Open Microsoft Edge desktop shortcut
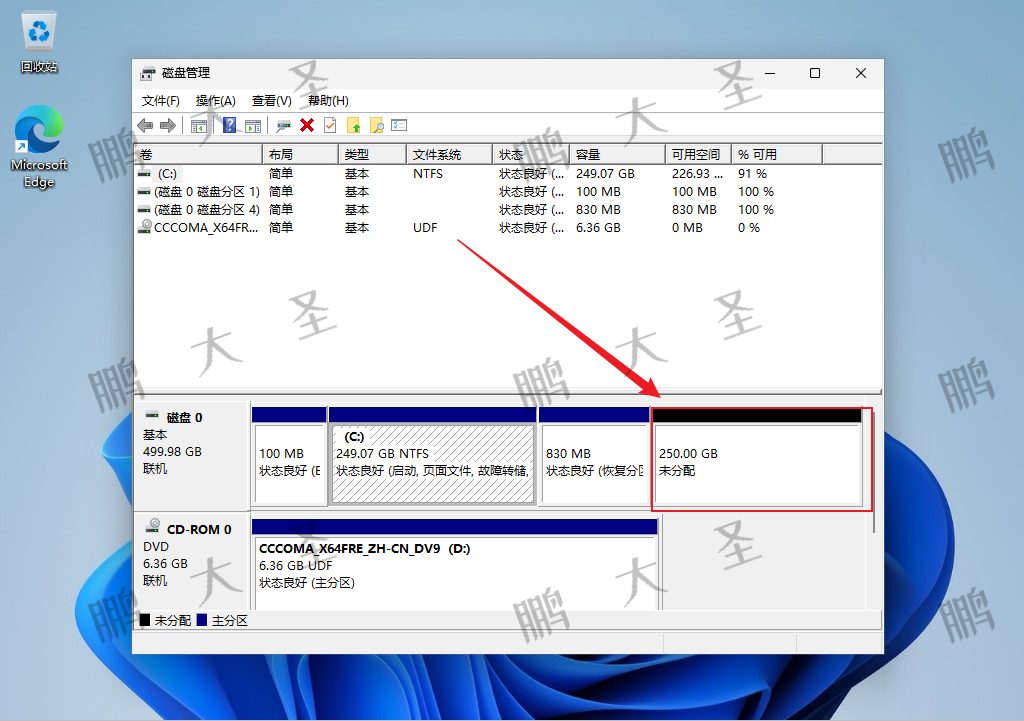 (39, 147)
